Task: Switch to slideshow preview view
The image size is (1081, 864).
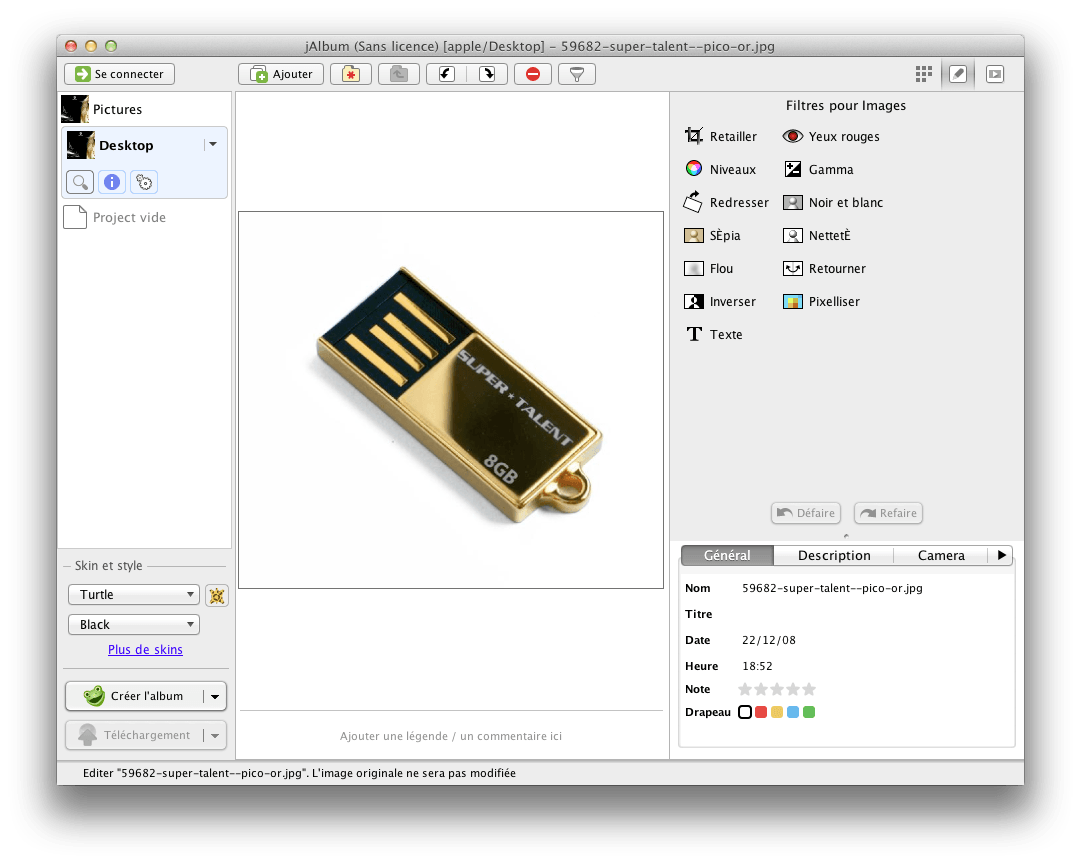Action: click(x=995, y=74)
